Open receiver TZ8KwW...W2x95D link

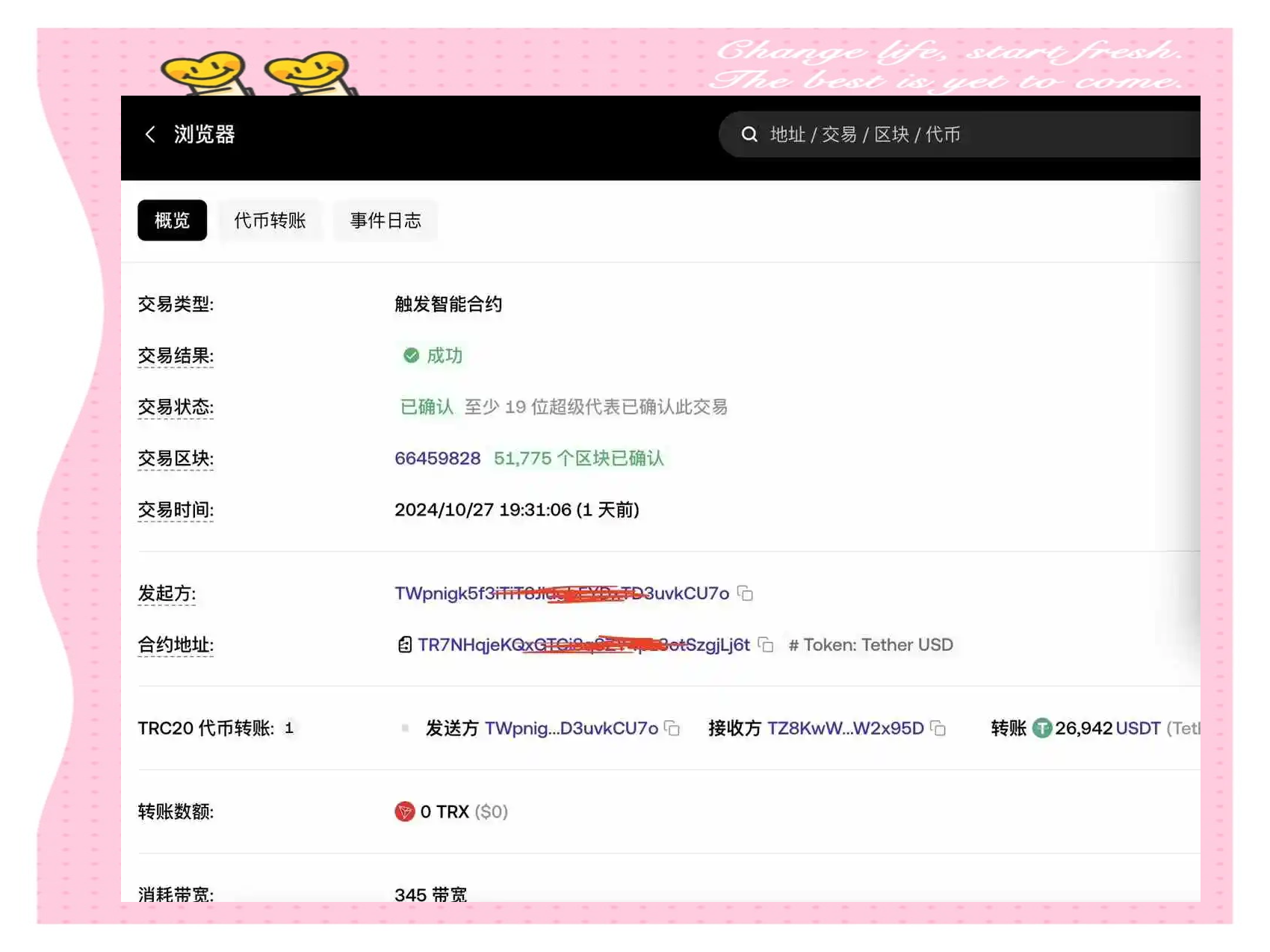[x=846, y=729]
